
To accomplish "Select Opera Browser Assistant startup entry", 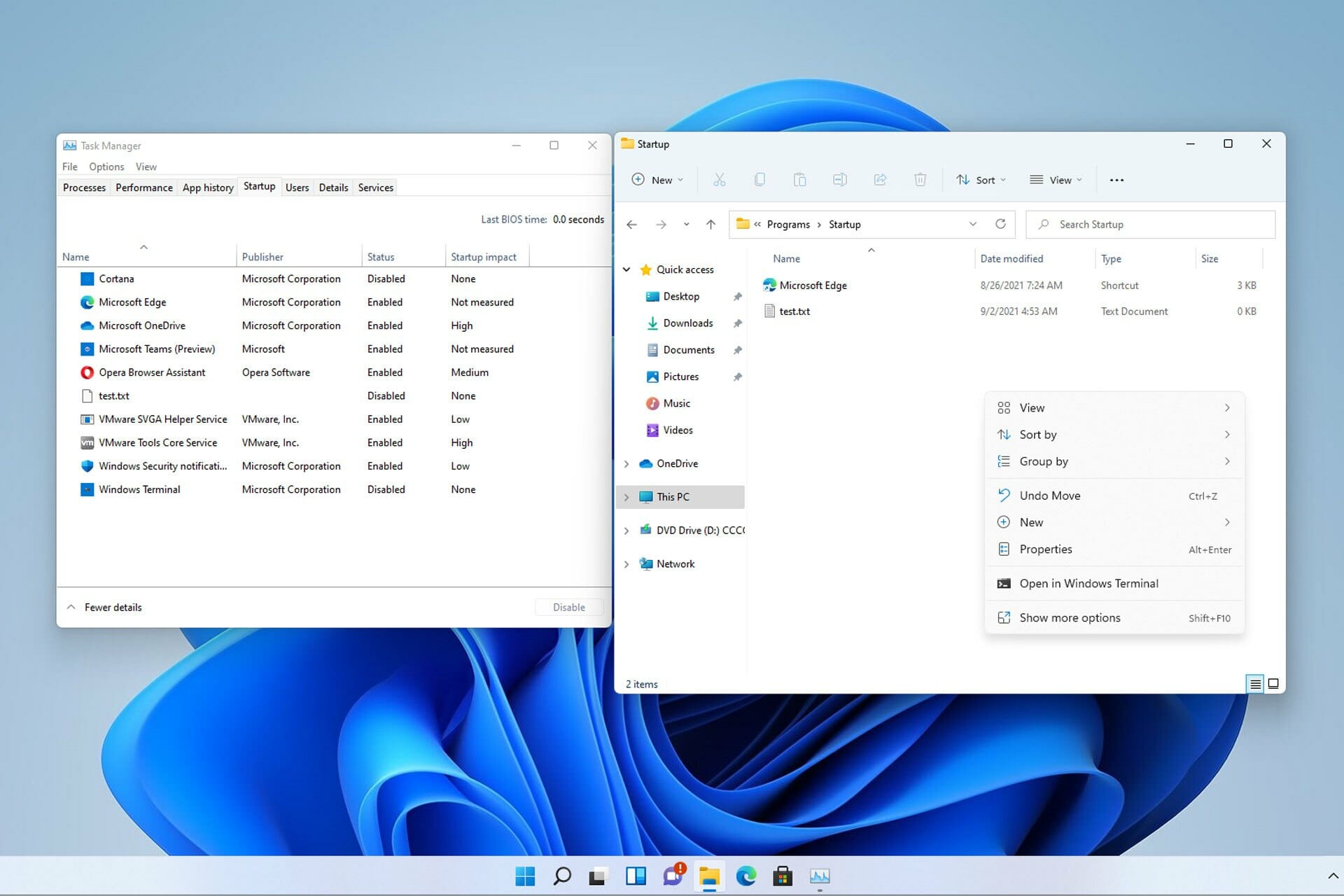I will click(334, 372).
